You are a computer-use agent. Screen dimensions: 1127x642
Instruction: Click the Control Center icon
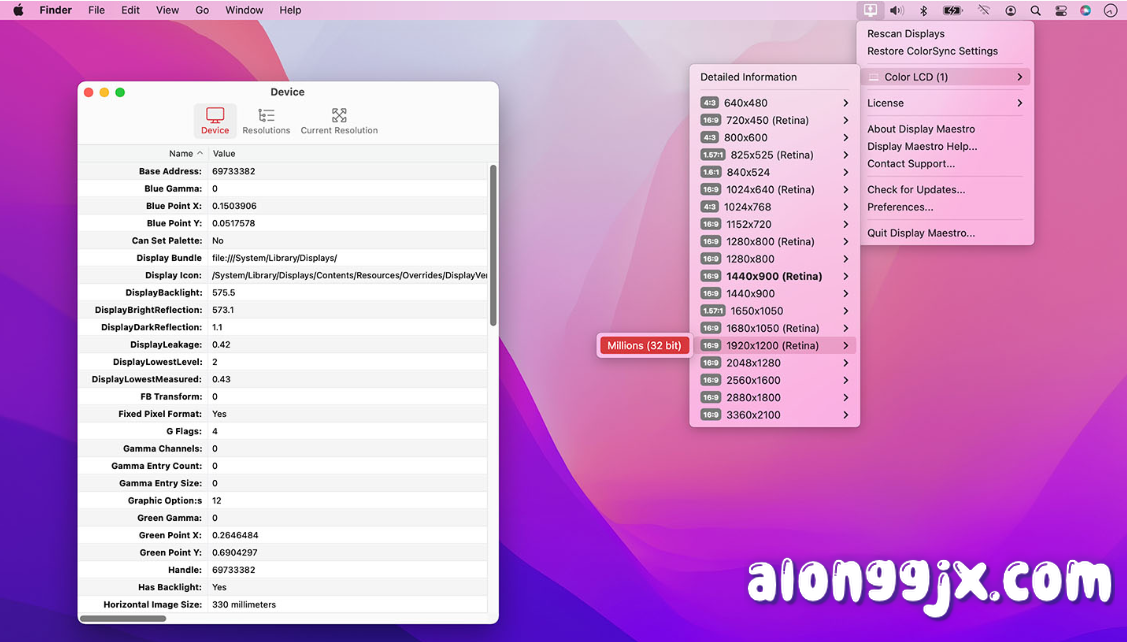coord(1060,10)
